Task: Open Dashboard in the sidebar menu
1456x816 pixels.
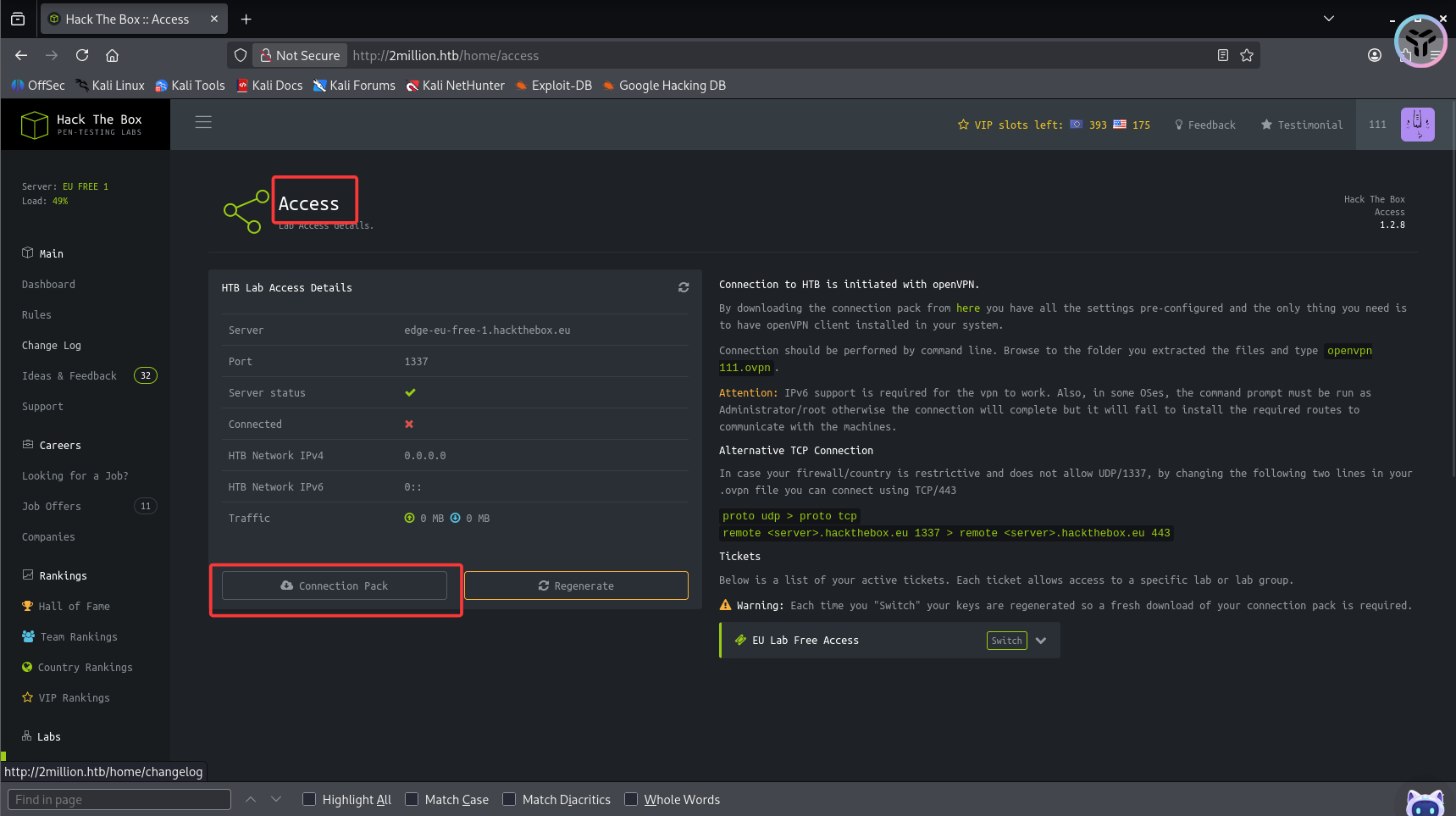Action: [48, 285]
